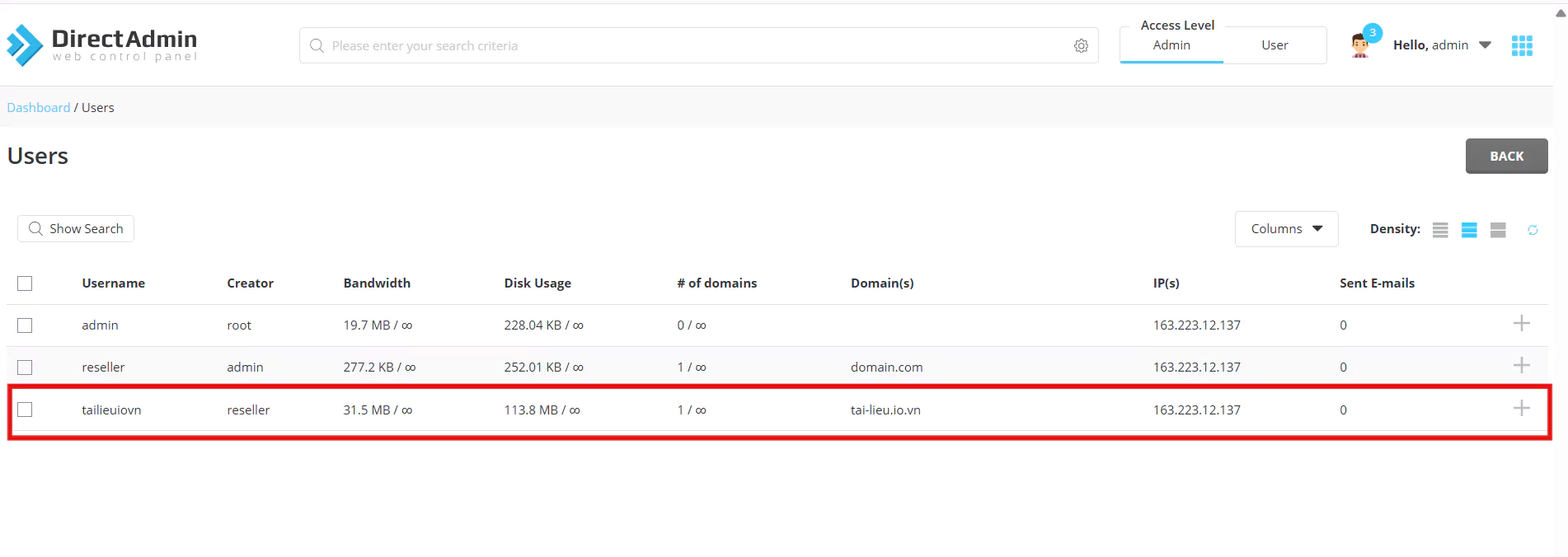The height and width of the screenshot is (557, 1568).
Task: Tick the checkbox for user reseller
Action: pyautogui.click(x=25, y=367)
